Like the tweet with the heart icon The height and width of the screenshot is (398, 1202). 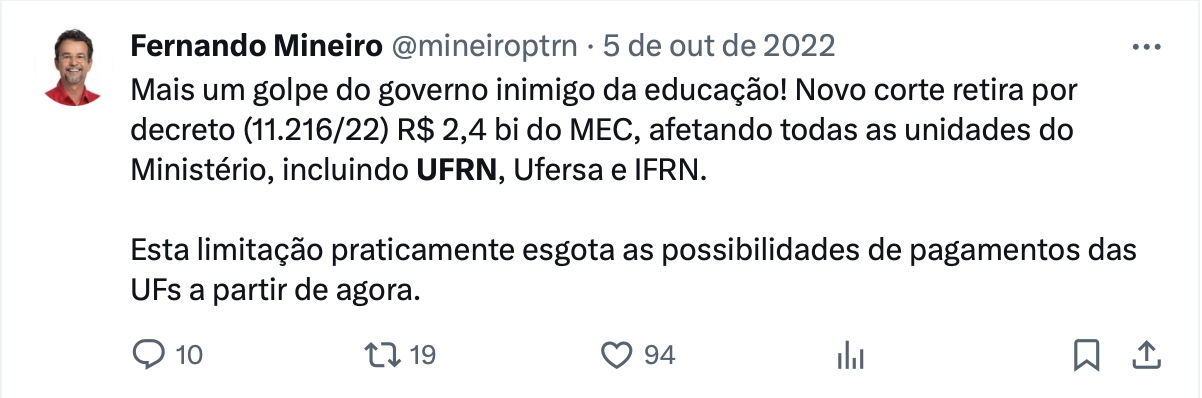[x=618, y=354]
